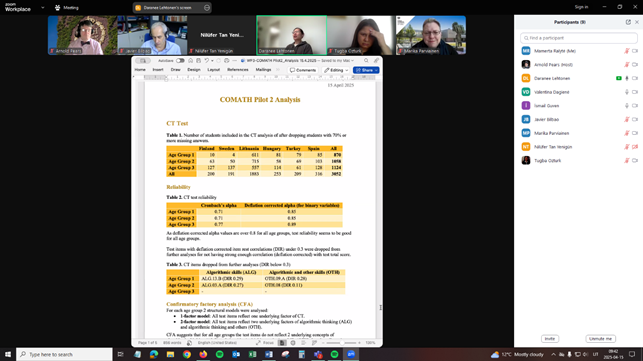The height and width of the screenshot is (361, 643).
Task: Click the Undo arrow in Word toolbar
Action: coord(207,61)
